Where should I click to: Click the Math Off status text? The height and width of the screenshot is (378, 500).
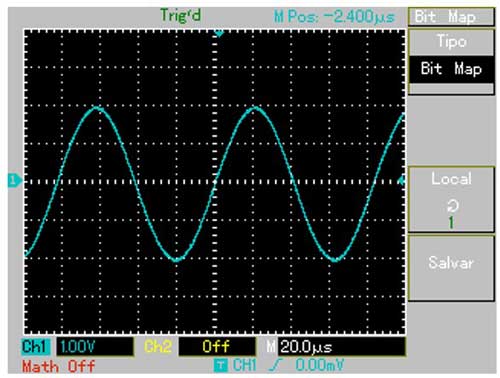pos(59,366)
